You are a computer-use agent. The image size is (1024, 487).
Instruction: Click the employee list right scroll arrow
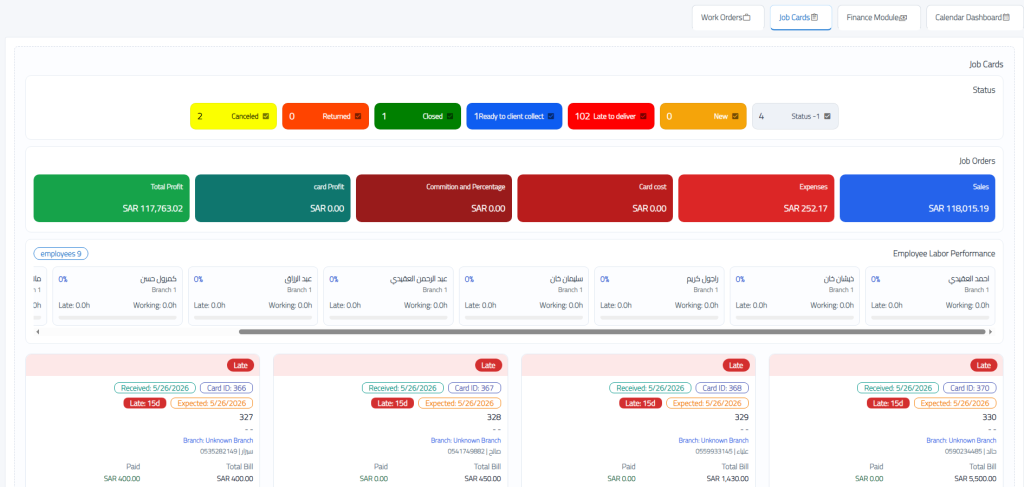coord(991,332)
